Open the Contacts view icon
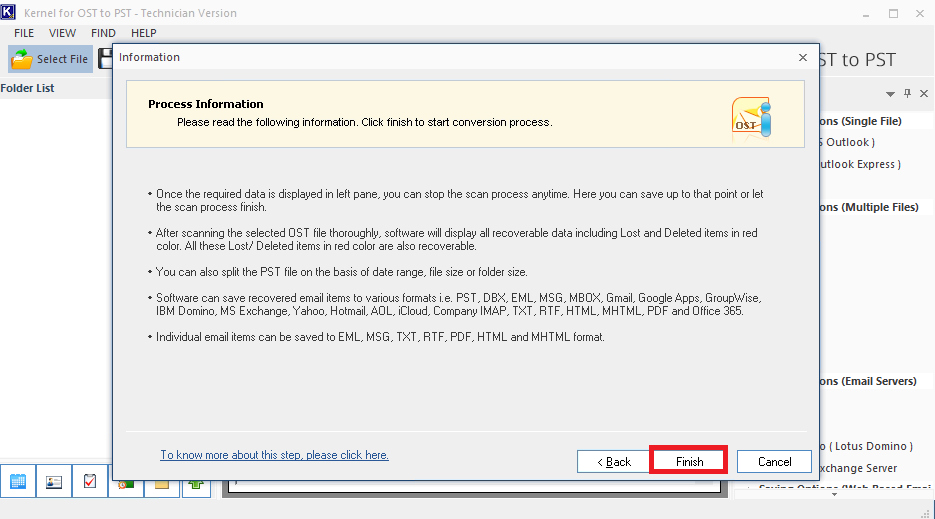This screenshot has width=935, height=519. [54, 481]
